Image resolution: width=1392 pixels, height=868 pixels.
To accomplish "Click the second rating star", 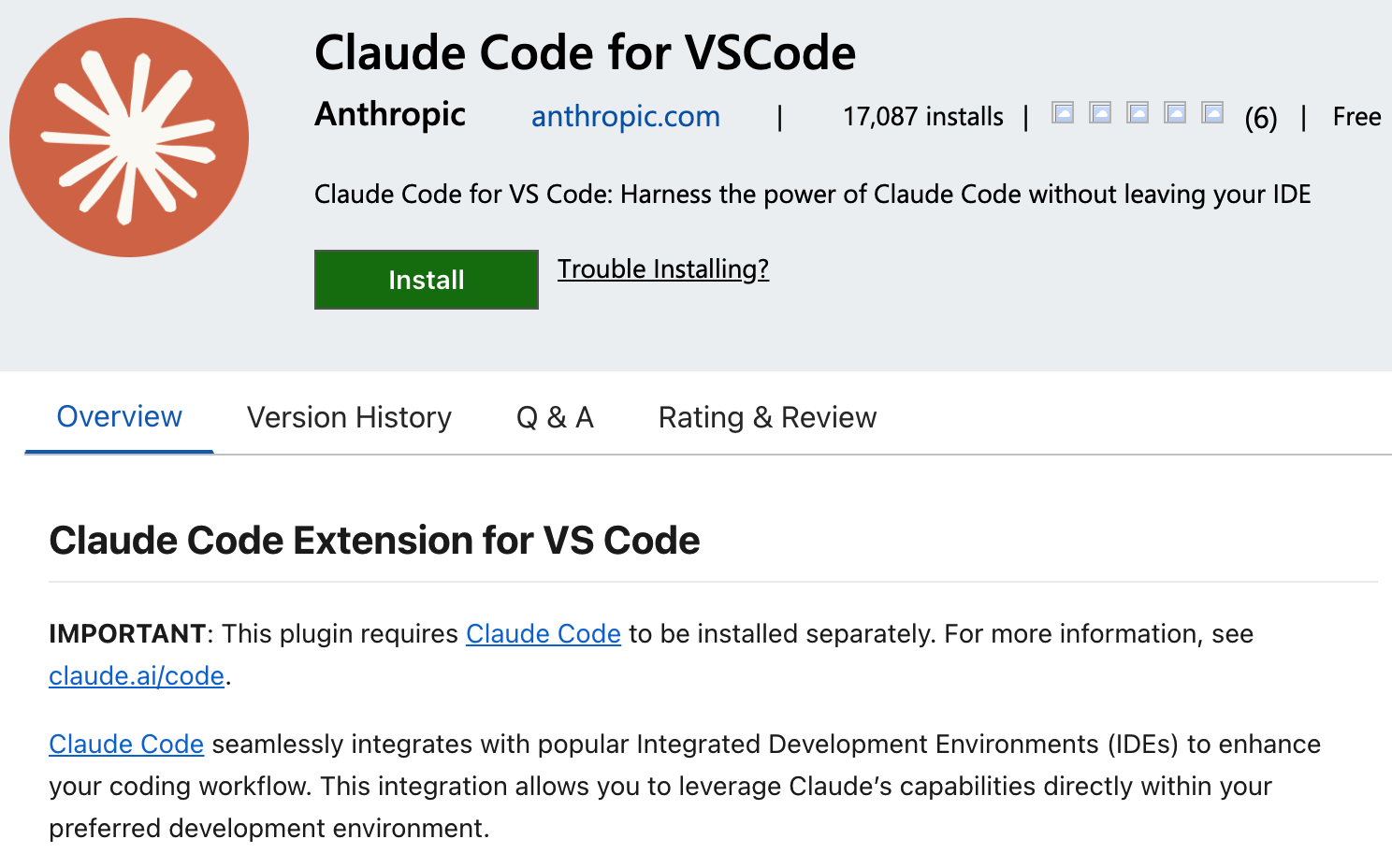I will click(1099, 112).
